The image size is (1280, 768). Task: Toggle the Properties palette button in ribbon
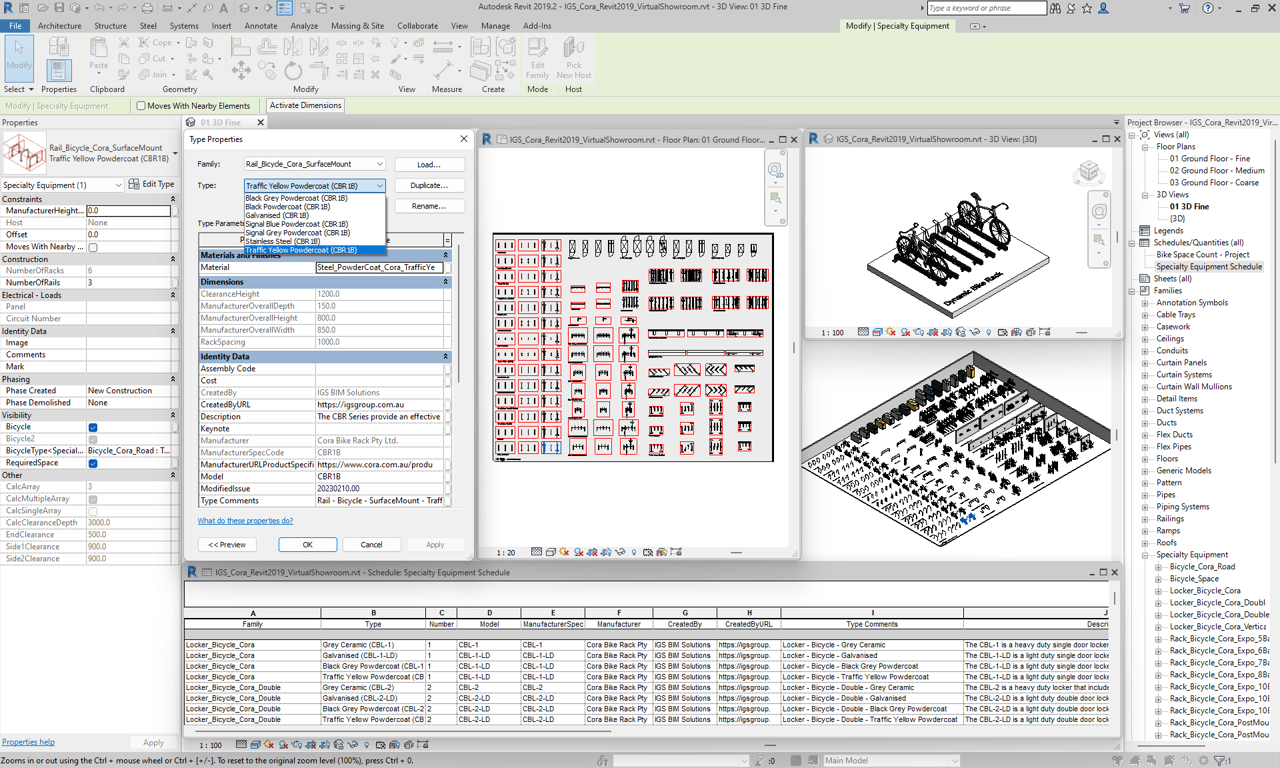pos(58,70)
